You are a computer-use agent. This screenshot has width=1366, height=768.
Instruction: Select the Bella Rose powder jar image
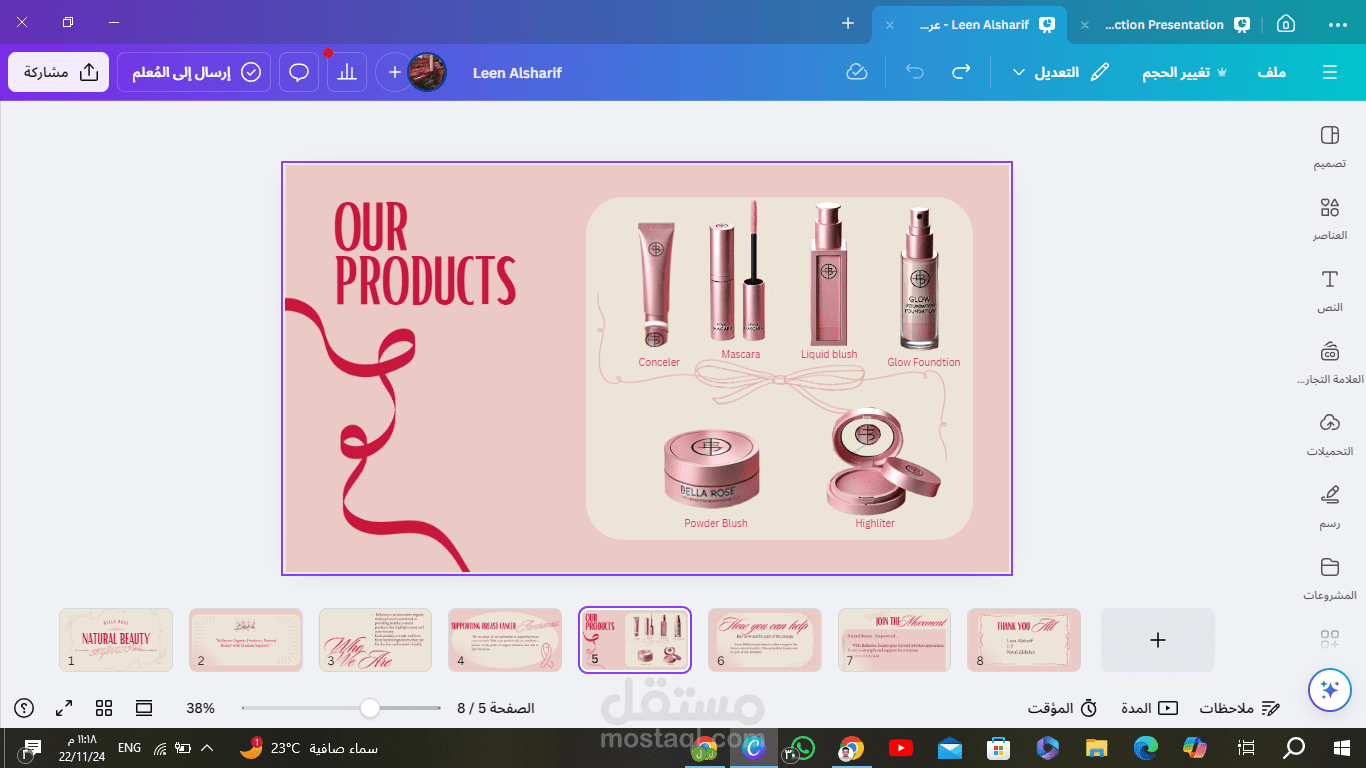point(711,470)
